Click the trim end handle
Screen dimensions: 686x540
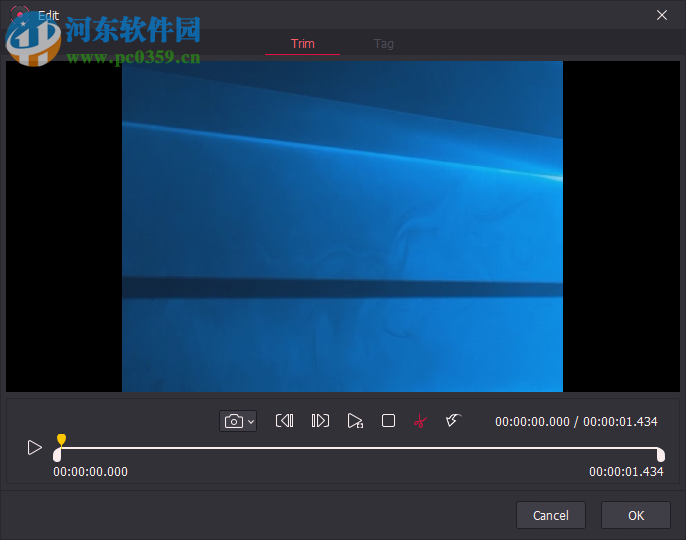[661, 455]
